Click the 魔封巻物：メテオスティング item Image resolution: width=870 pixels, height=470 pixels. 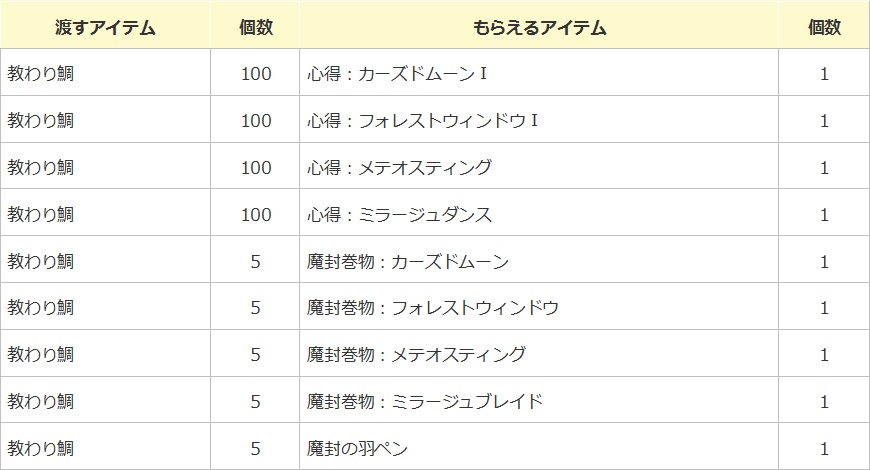coord(416,355)
